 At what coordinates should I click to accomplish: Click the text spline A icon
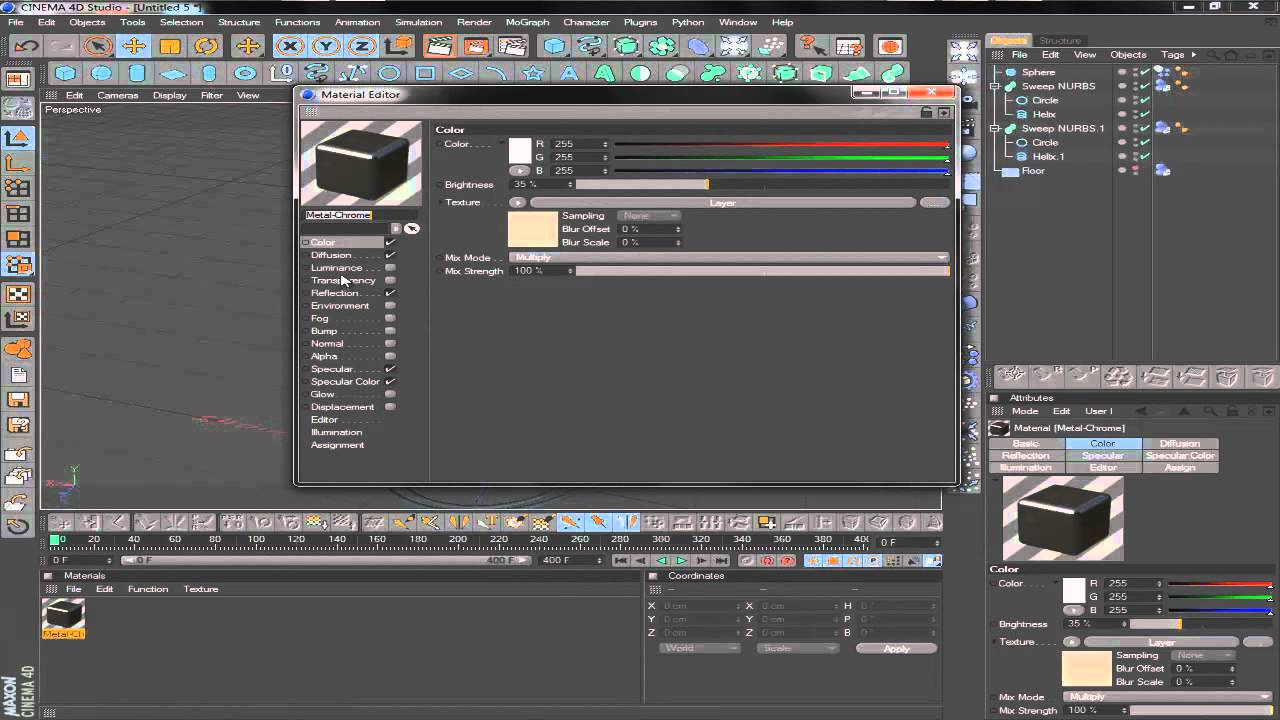pos(569,73)
